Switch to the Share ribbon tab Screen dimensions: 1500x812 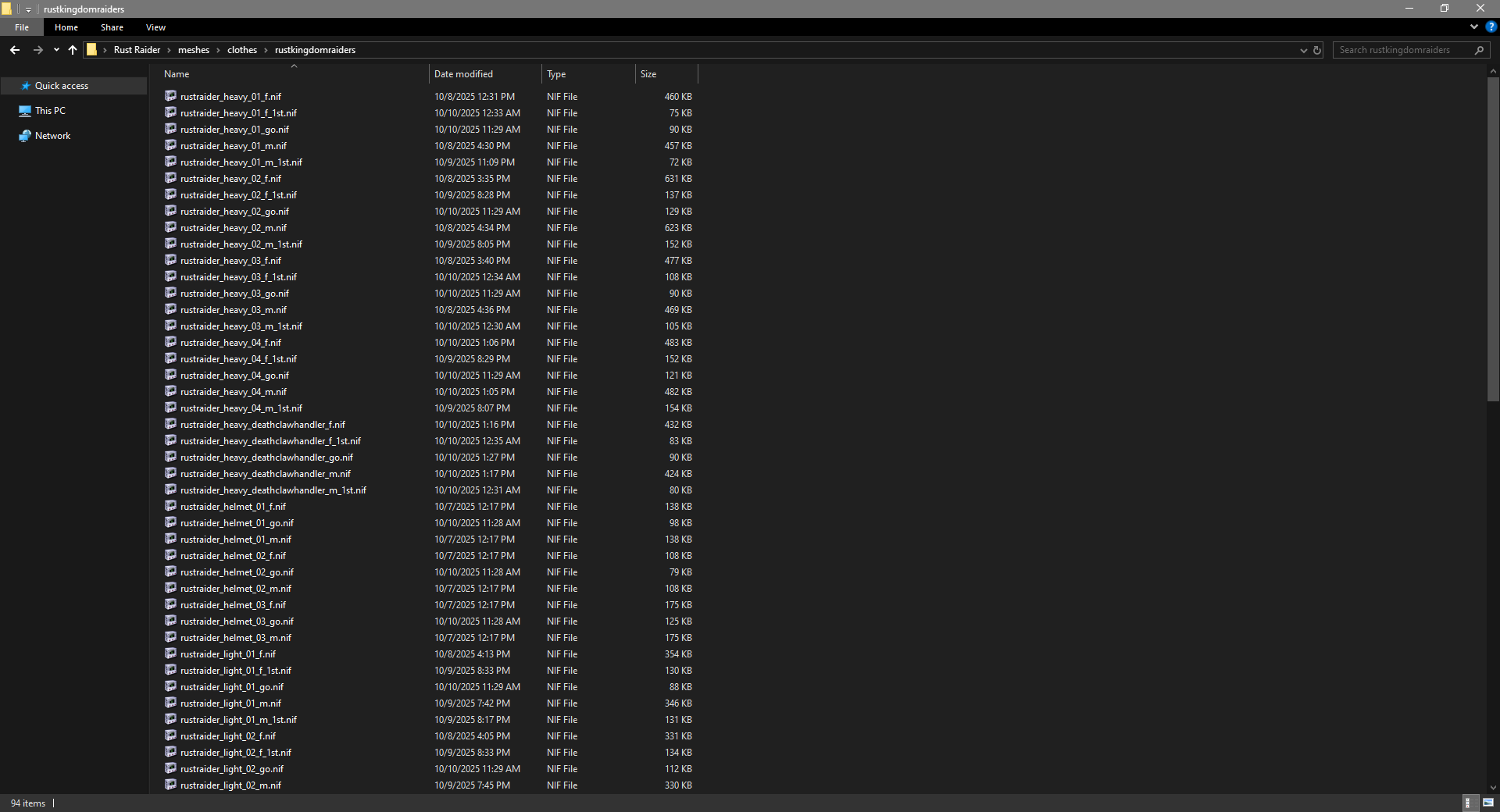pyautogui.click(x=112, y=27)
